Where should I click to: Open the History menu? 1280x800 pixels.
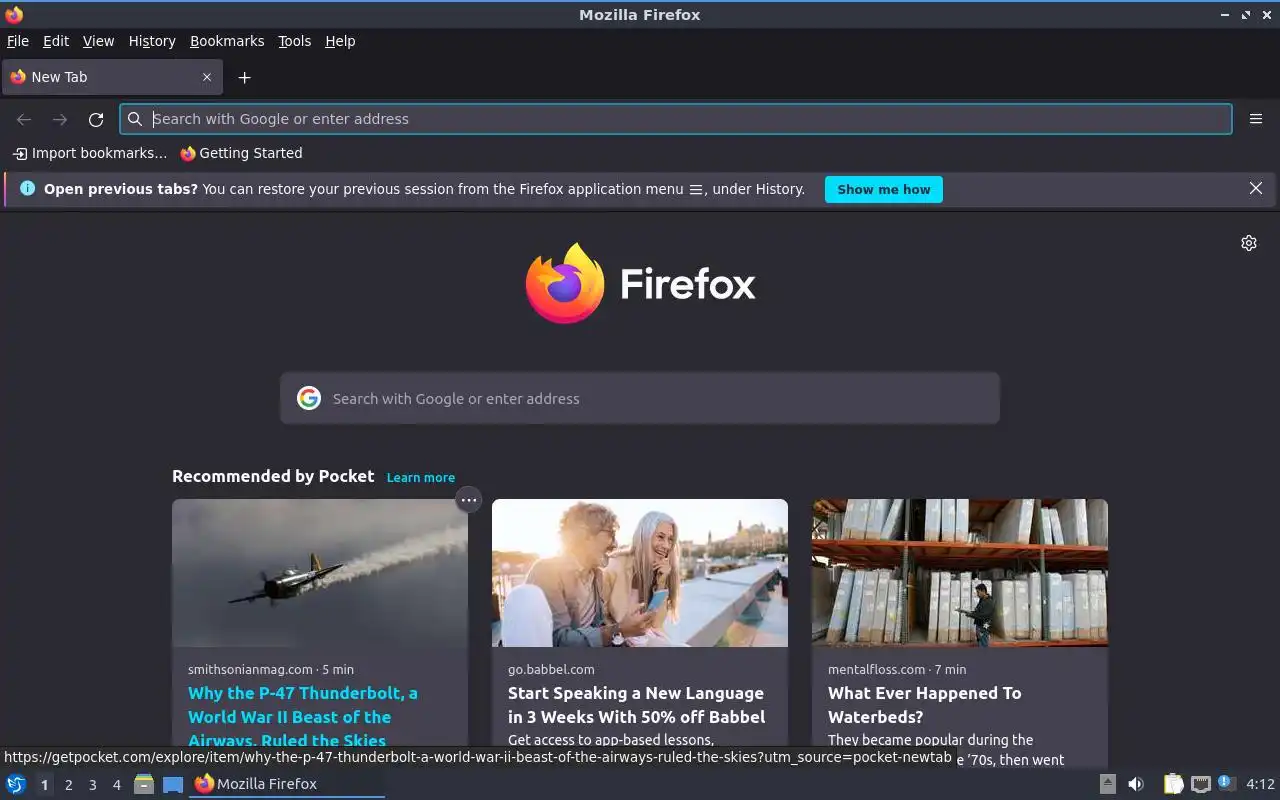point(152,41)
